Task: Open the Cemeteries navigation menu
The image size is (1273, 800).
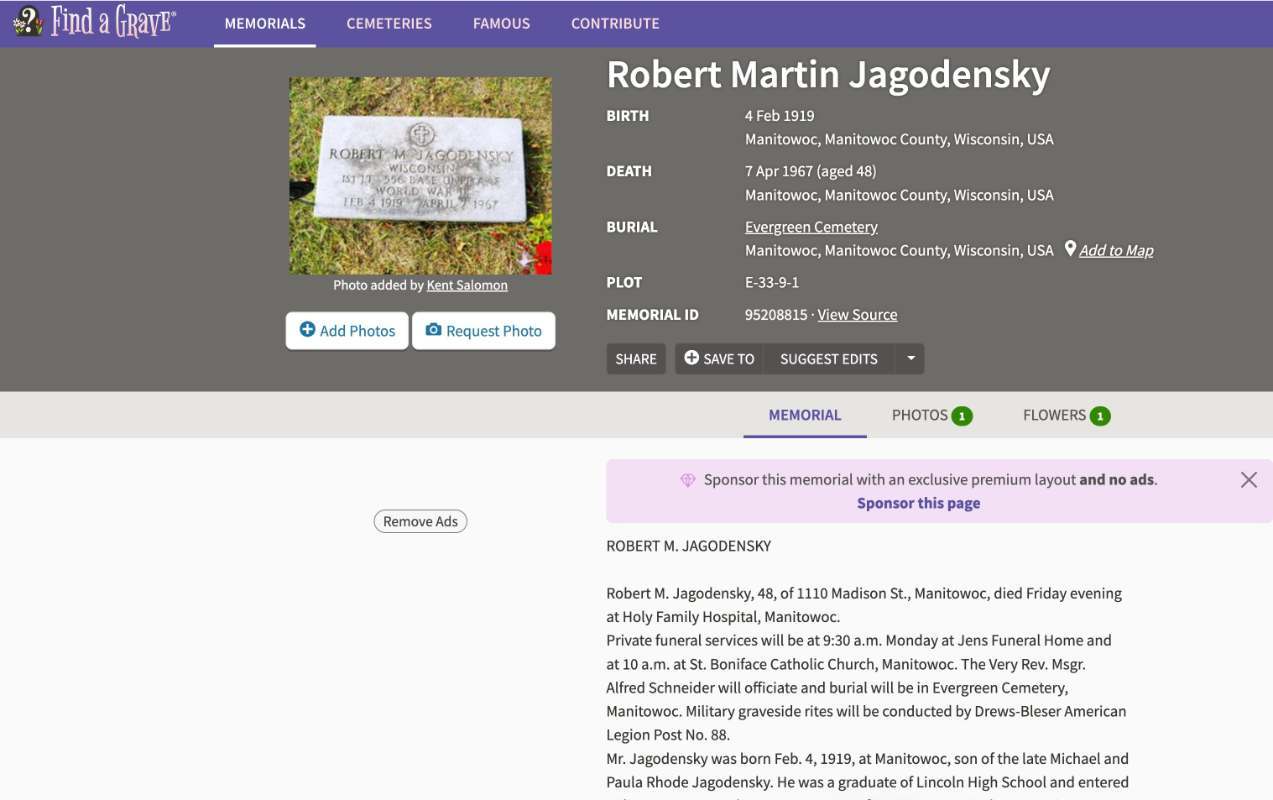Action: [389, 23]
